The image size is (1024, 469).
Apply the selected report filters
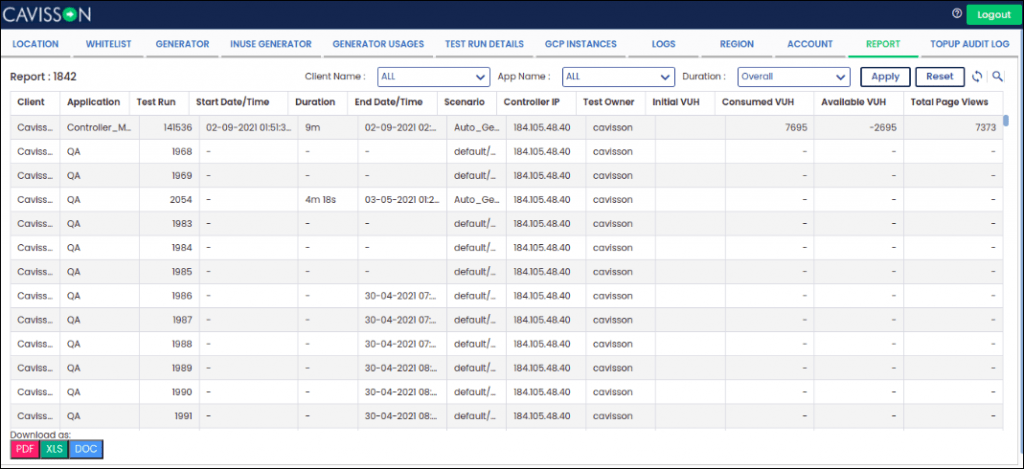pos(886,76)
